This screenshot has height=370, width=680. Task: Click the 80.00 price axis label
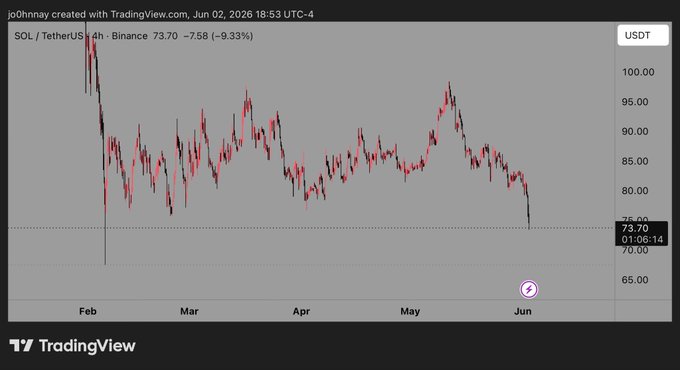[635, 191]
